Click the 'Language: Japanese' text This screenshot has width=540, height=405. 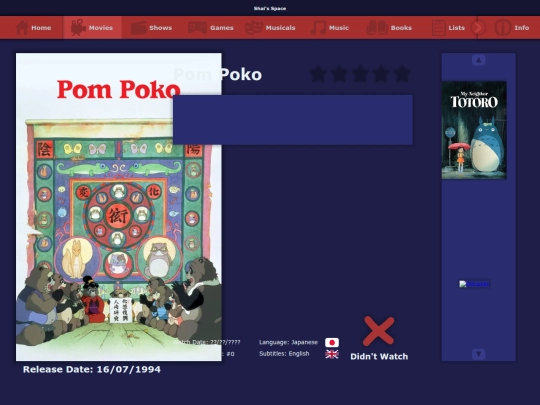(x=288, y=342)
